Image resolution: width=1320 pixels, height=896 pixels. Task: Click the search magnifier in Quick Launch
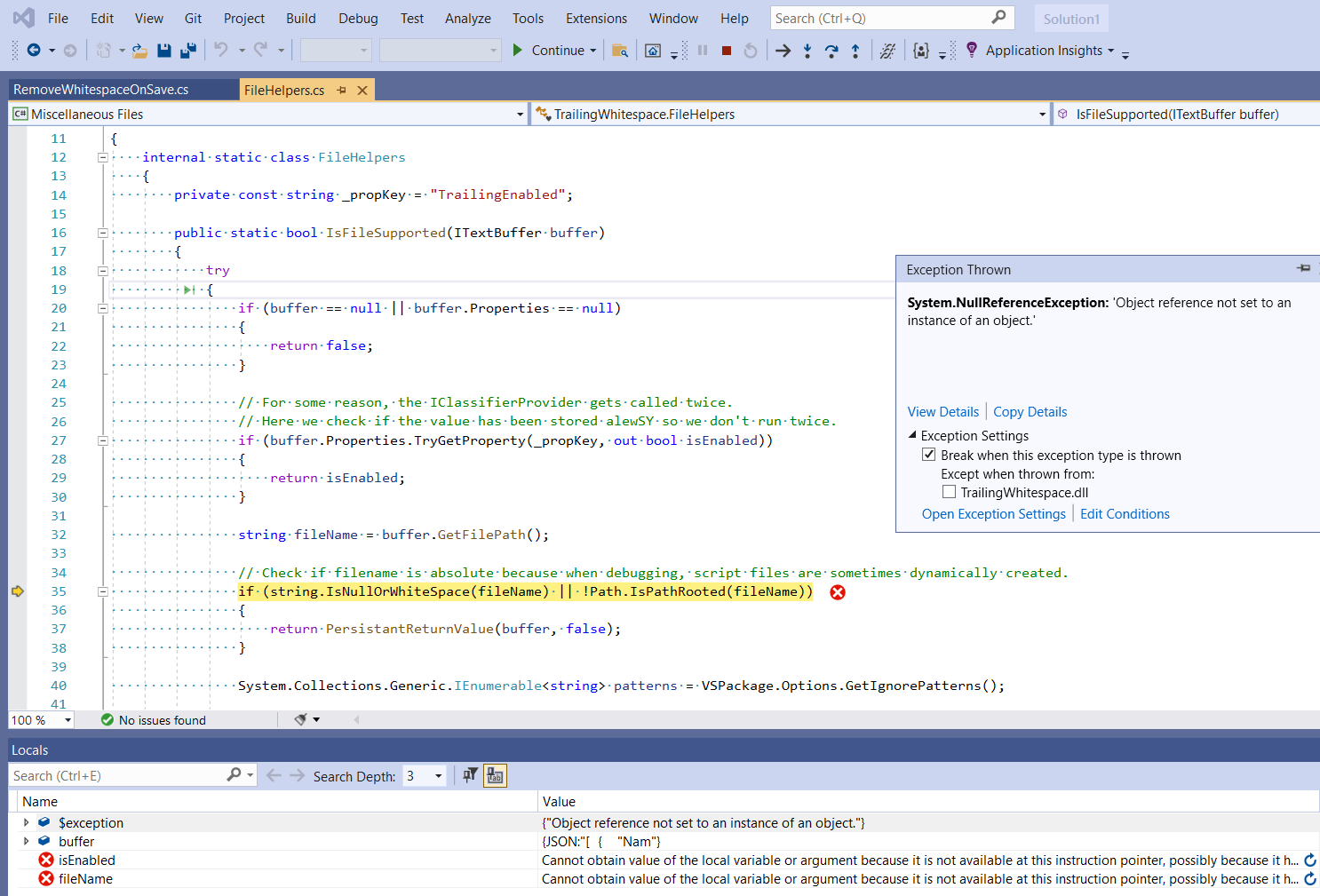pos(999,17)
